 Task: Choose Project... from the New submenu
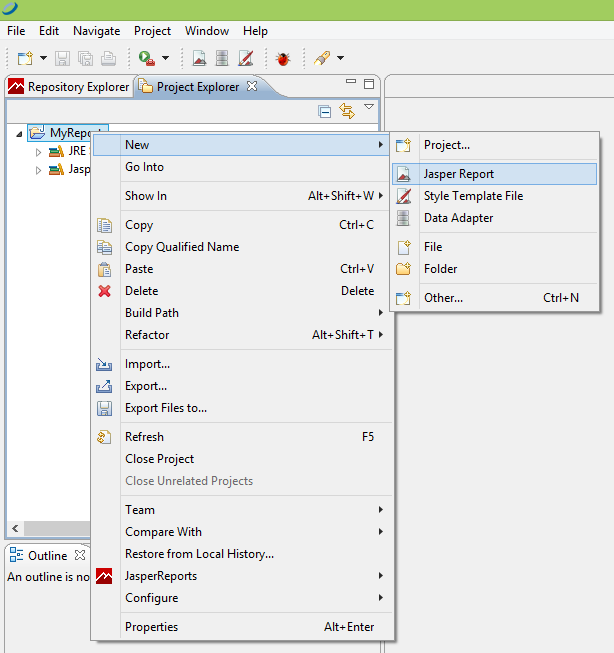[494, 145]
